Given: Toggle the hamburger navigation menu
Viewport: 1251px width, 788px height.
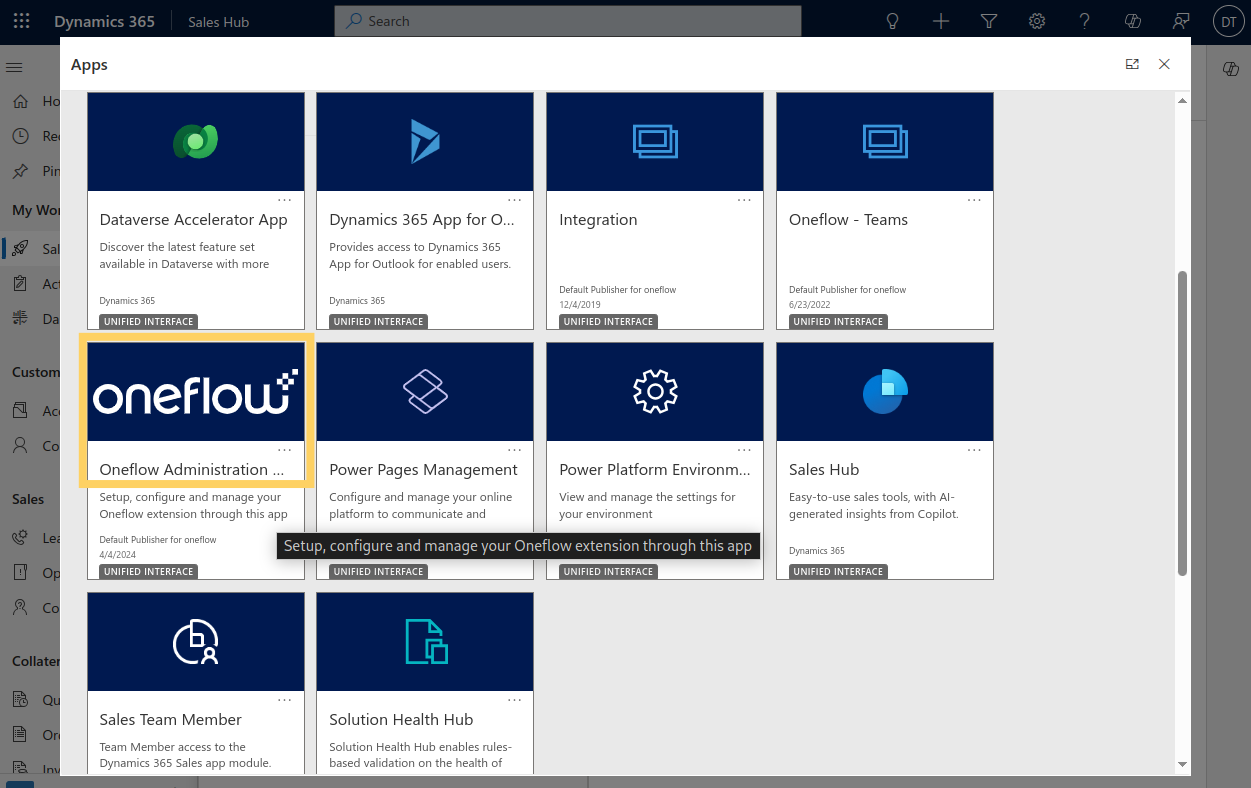Looking at the screenshot, I should pos(14,67).
